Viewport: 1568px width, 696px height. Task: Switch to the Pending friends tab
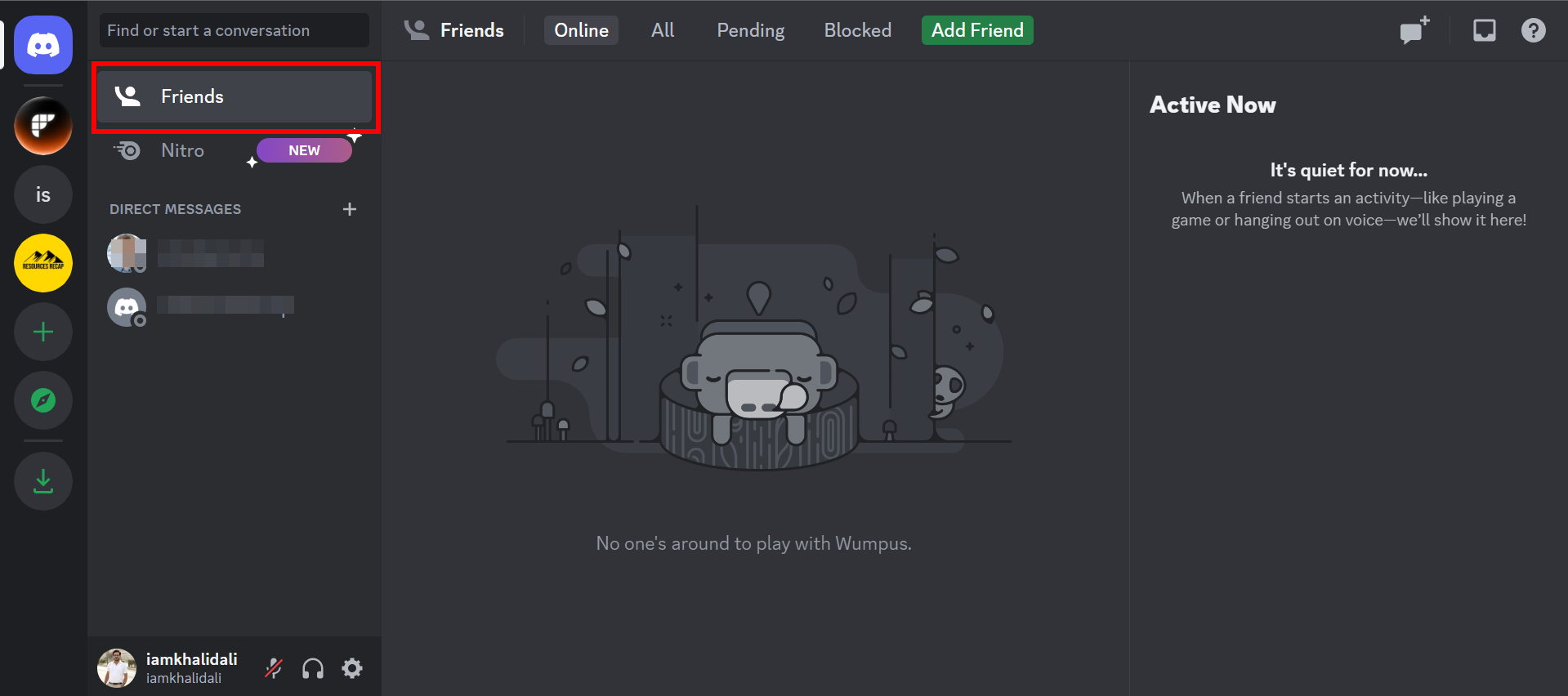751,30
